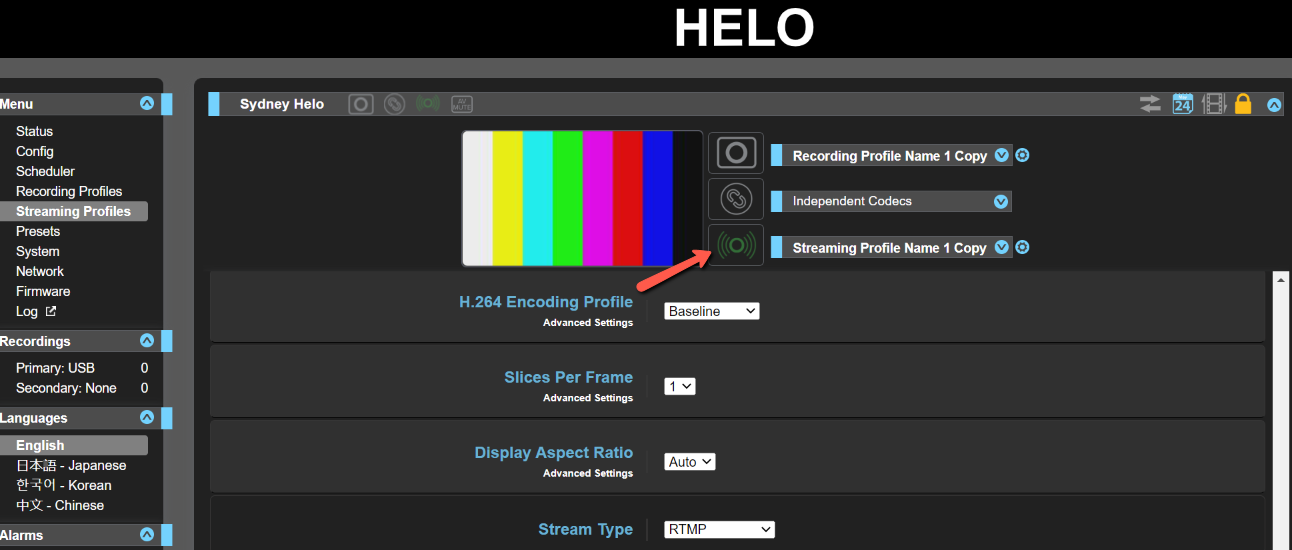Click the yellow padlock icon
This screenshot has width=1292, height=550.
(x=1243, y=104)
